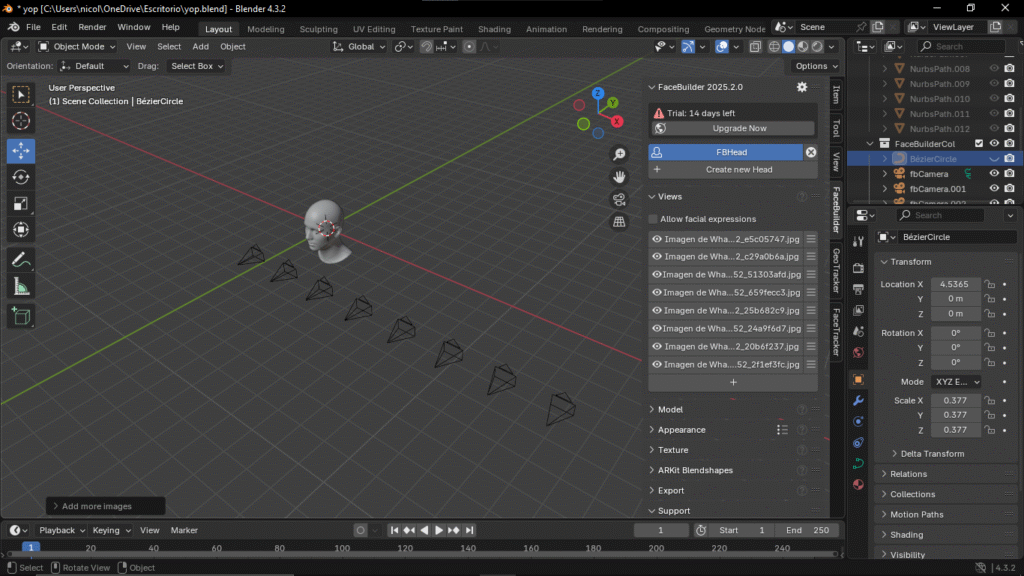Image resolution: width=1024 pixels, height=576 pixels.
Task: Select the Annotate pencil tool
Action: pyautogui.click(x=21, y=260)
